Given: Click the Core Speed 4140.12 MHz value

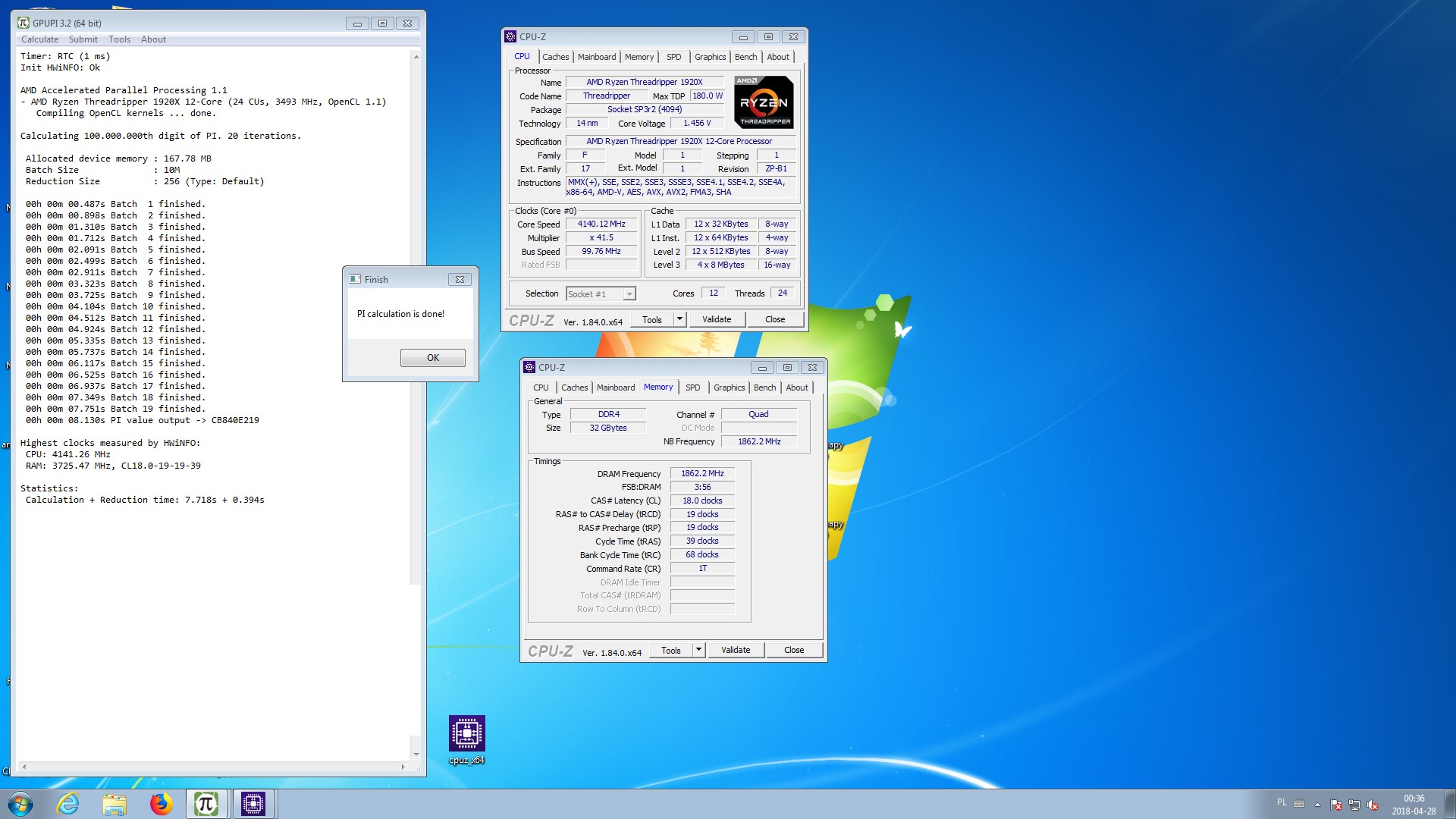Looking at the screenshot, I should pyautogui.click(x=601, y=224).
